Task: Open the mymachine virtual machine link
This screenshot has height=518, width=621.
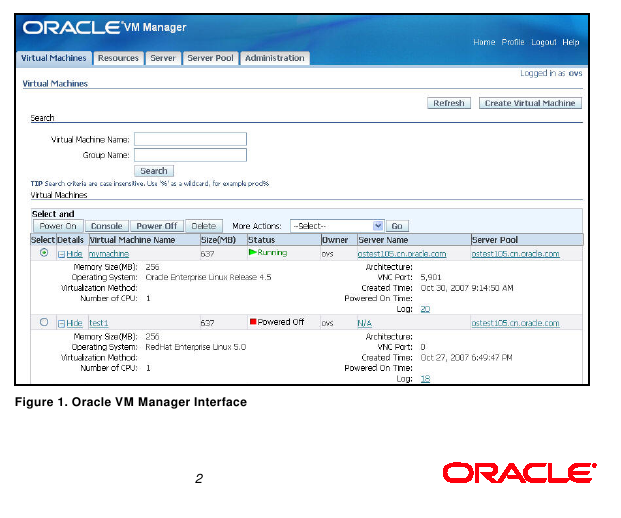Action: [x=109, y=254]
